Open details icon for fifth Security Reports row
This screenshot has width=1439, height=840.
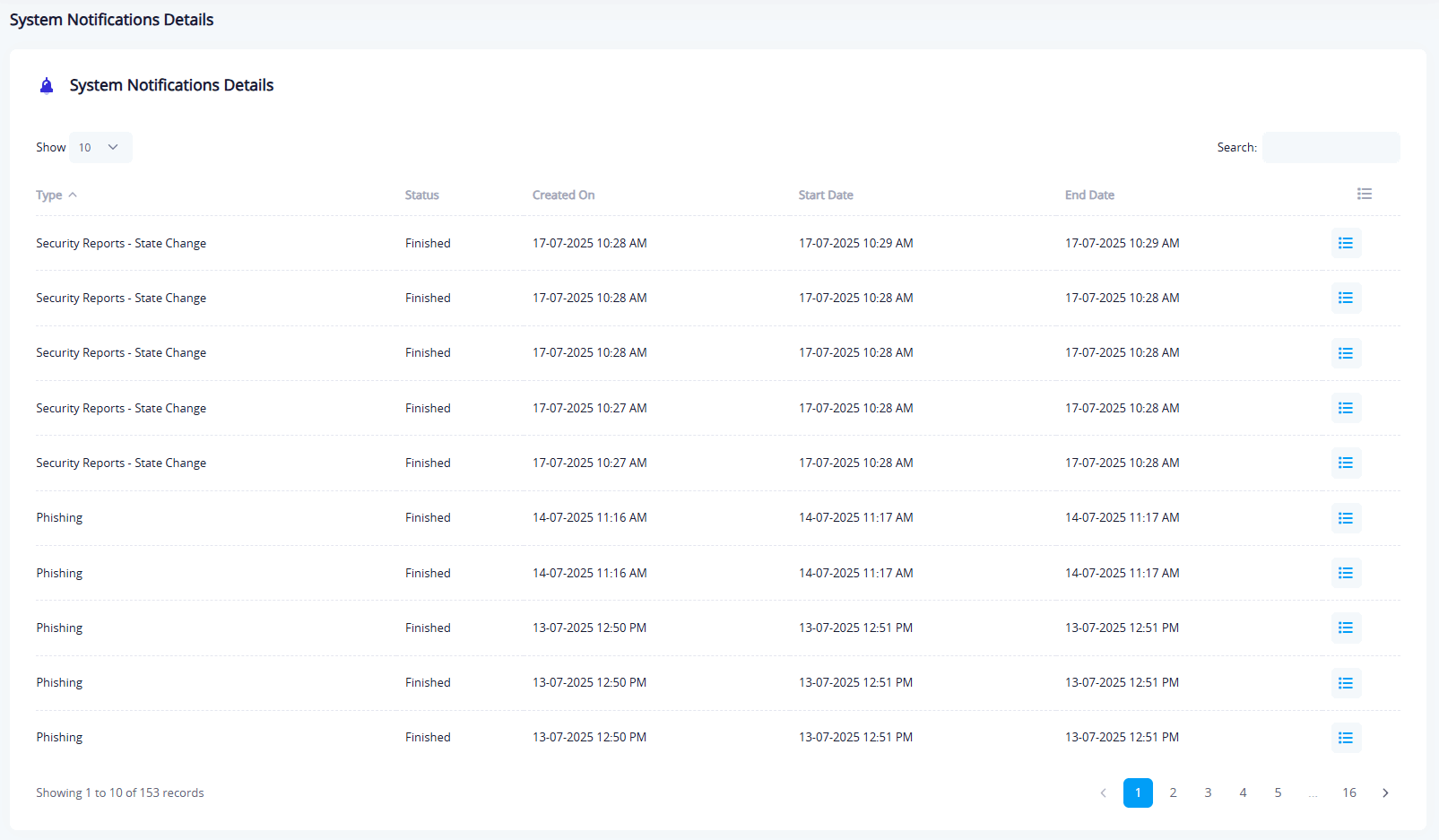coord(1346,463)
